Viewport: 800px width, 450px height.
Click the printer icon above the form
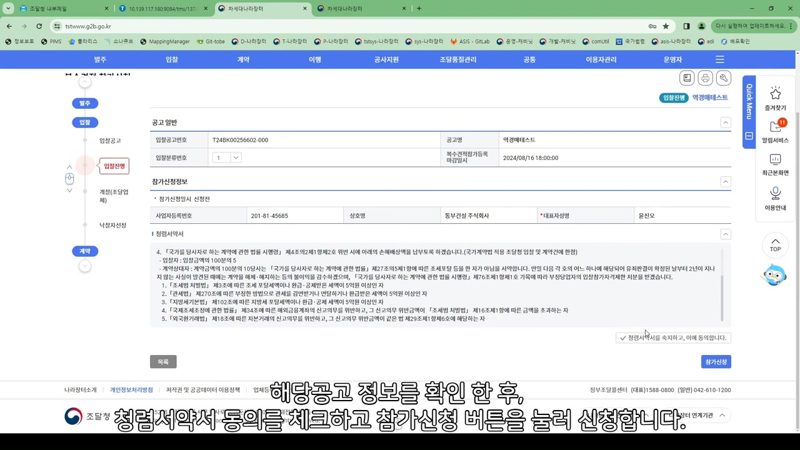click(x=705, y=78)
